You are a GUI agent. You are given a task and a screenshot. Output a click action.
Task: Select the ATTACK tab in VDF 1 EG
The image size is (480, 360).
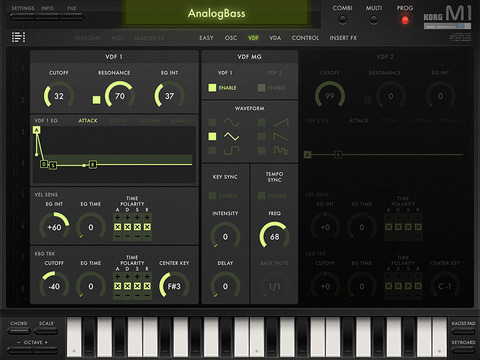[x=88, y=121]
